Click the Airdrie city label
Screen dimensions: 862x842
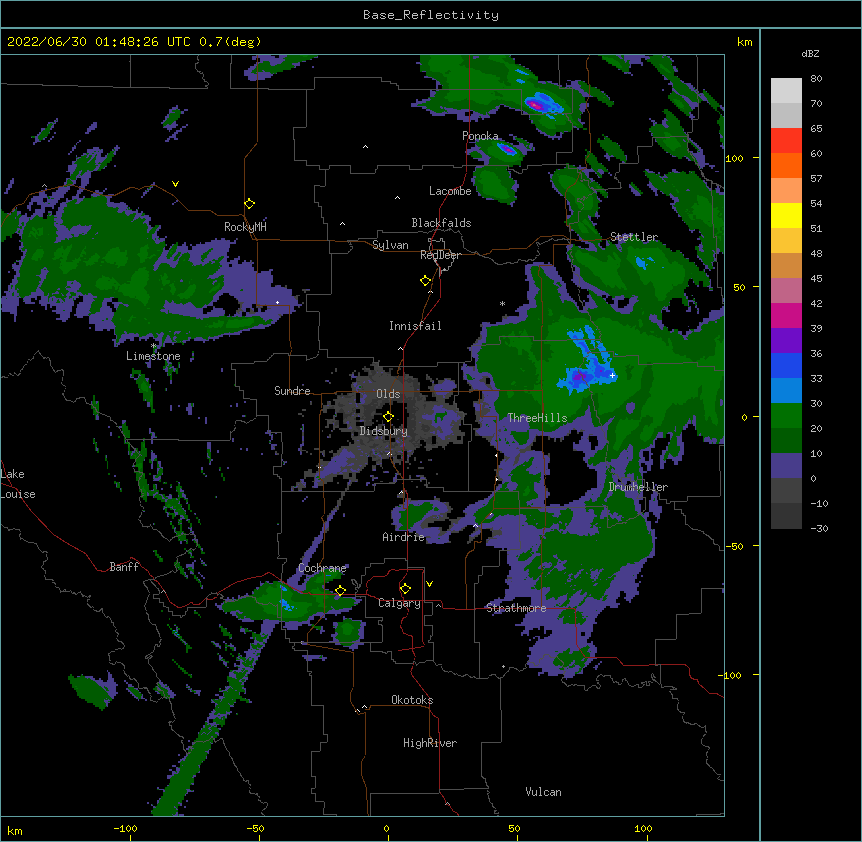point(404,537)
